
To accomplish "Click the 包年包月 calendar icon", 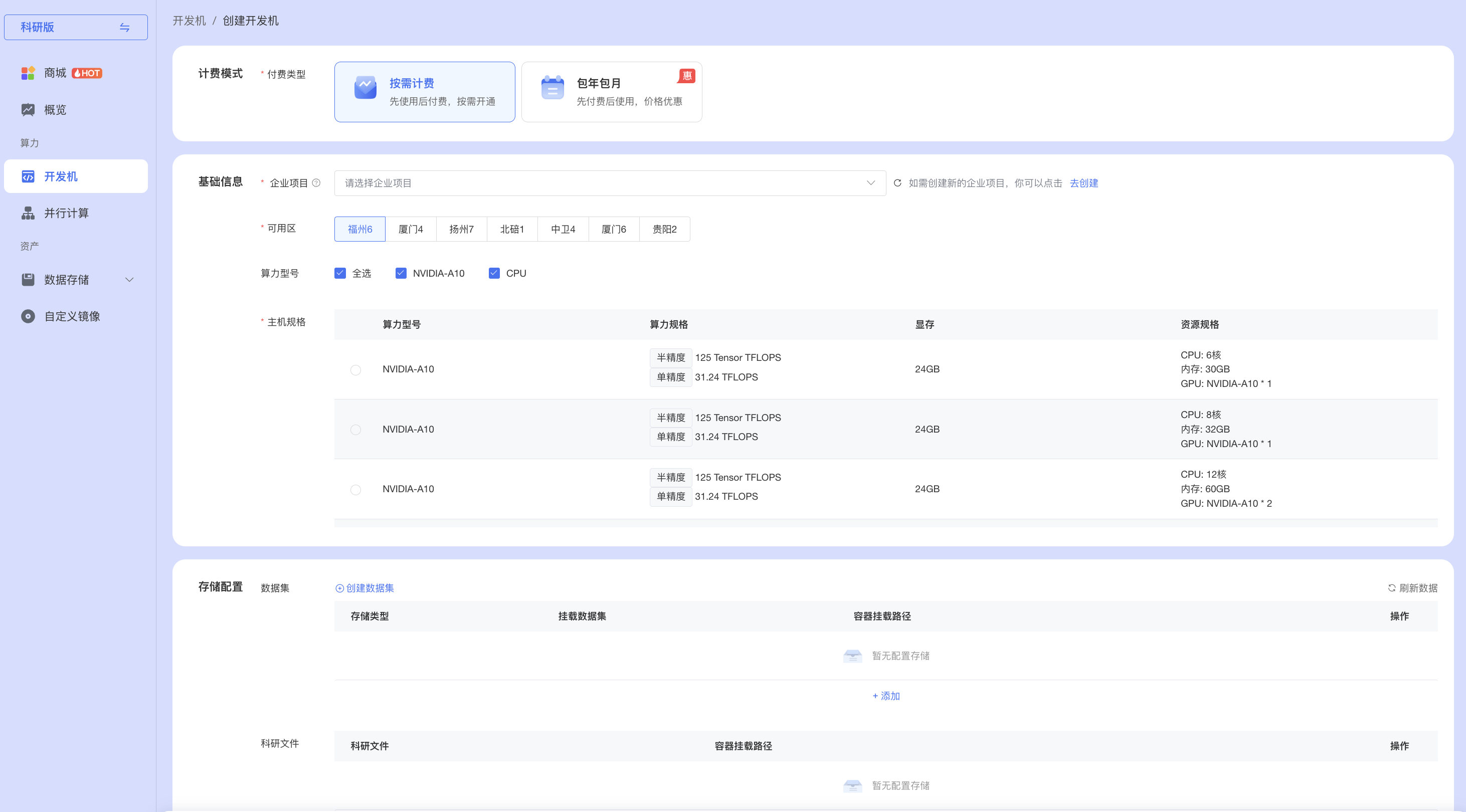I will point(552,88).
